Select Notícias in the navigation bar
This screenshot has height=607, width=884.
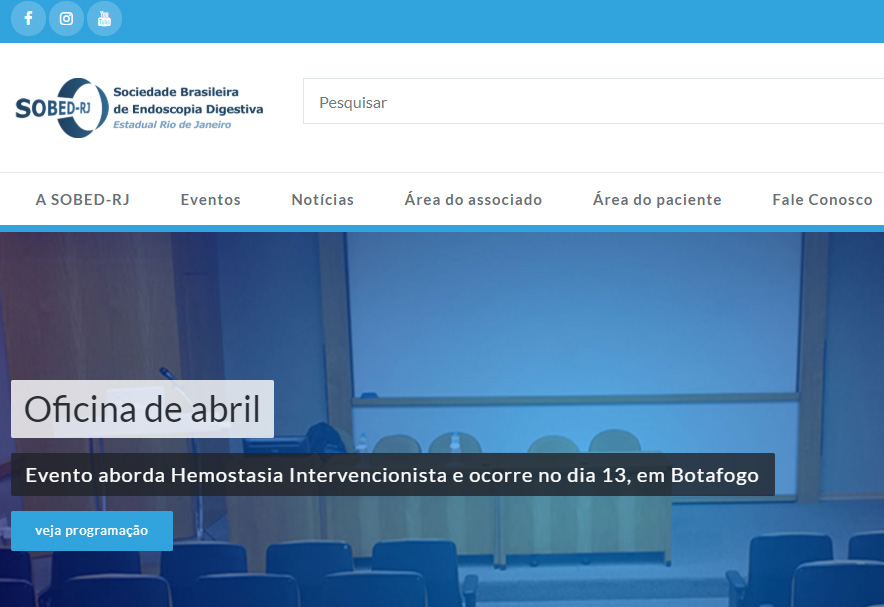click(322, 200)
